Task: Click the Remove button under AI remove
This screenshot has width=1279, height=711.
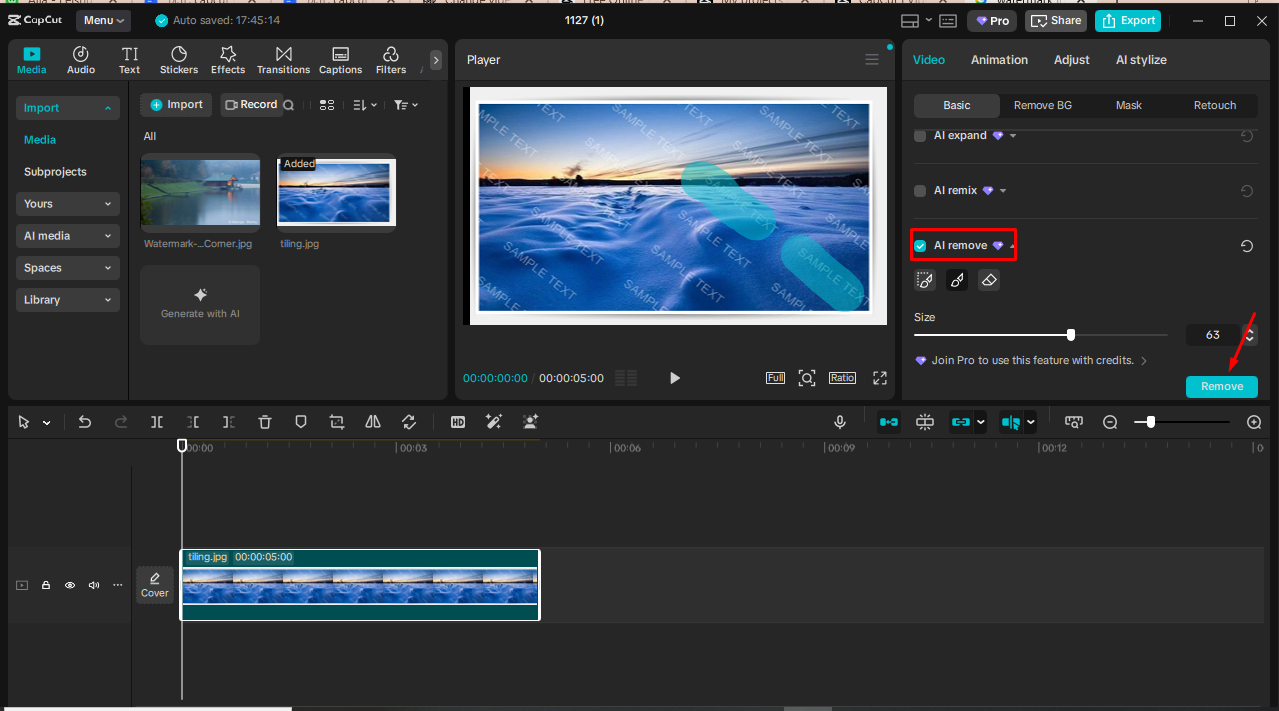Action: click(x=1221, y=386)
